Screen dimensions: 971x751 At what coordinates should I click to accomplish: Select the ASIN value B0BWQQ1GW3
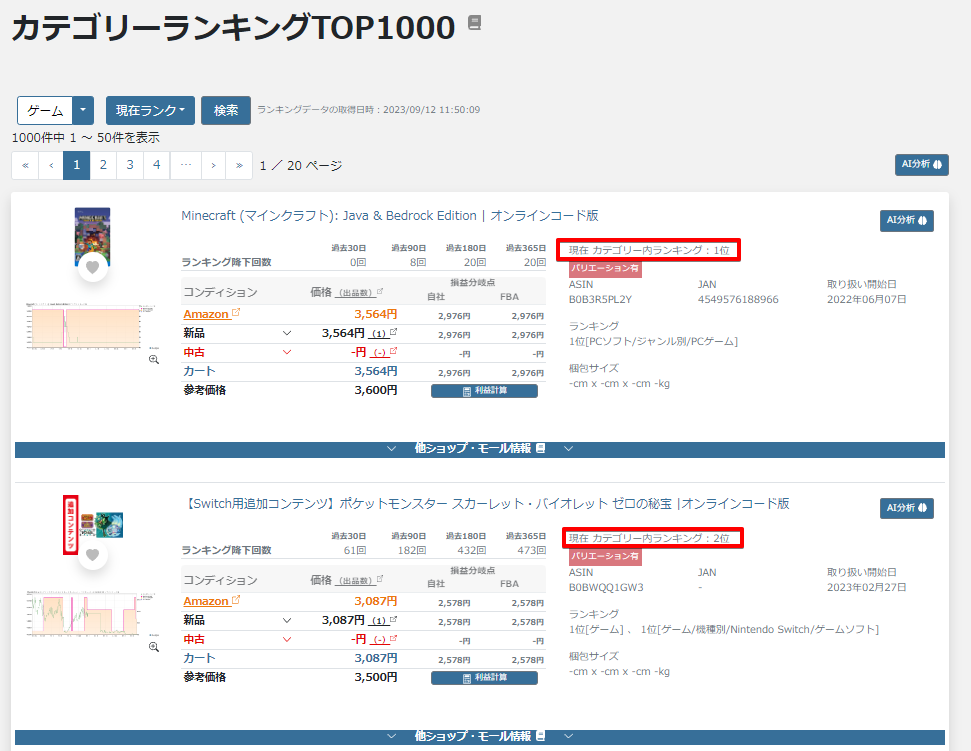pyautogui.click(x=606, y=588)
